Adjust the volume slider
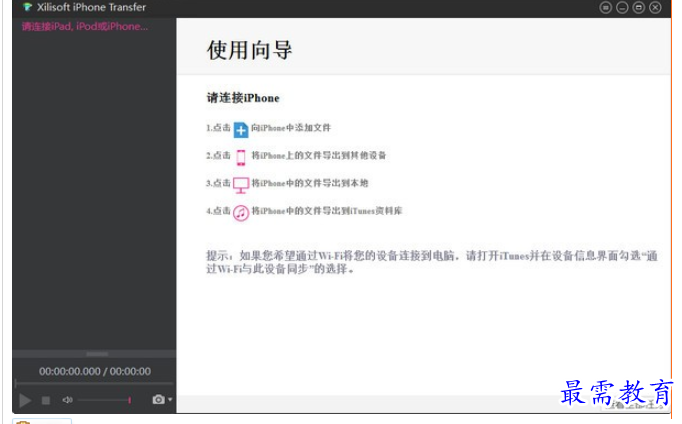 105,400
